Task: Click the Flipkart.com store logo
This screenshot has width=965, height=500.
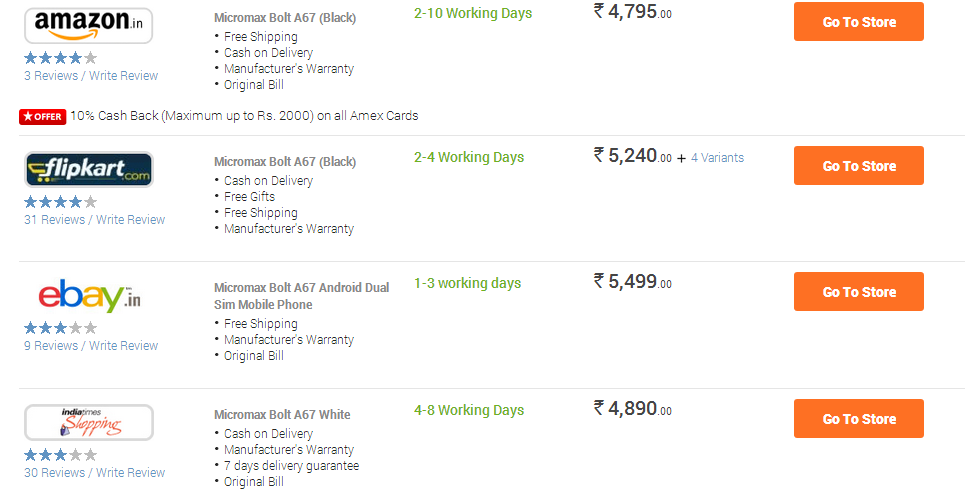Action: click(89, 169)
